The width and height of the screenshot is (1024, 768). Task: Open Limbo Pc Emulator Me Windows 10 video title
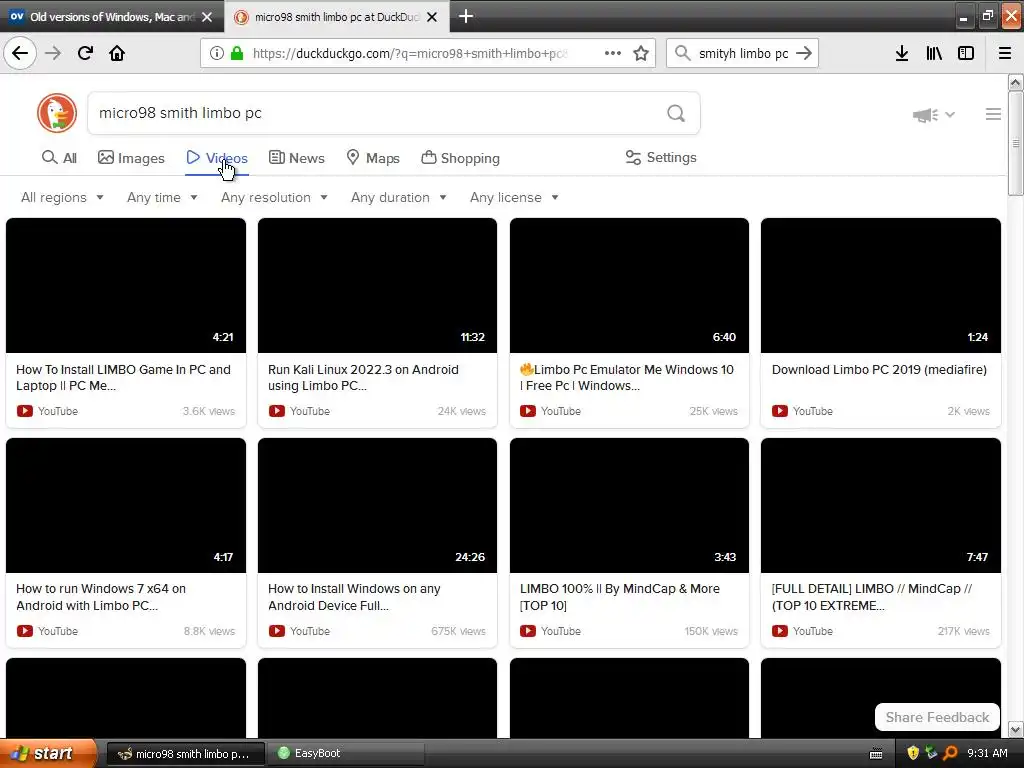(x=627, y=377)
